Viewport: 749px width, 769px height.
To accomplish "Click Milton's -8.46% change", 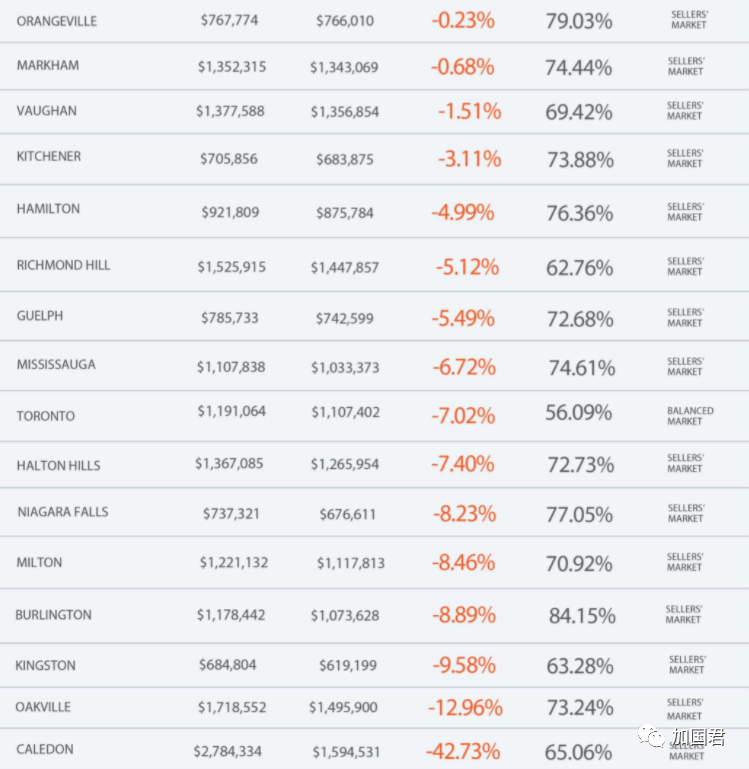I will 464,563.
